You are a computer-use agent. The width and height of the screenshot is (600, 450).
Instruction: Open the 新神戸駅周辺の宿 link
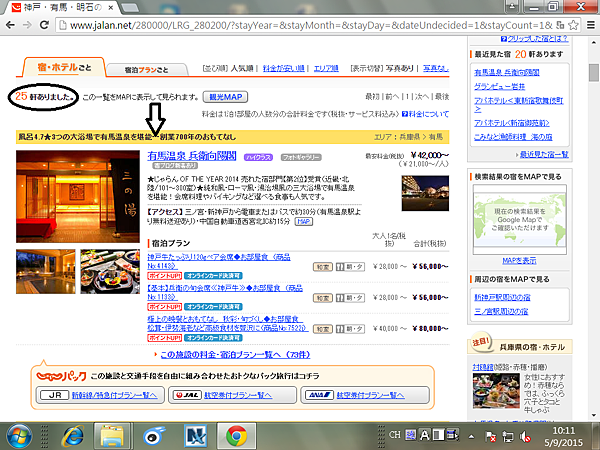tap(502, 297)
